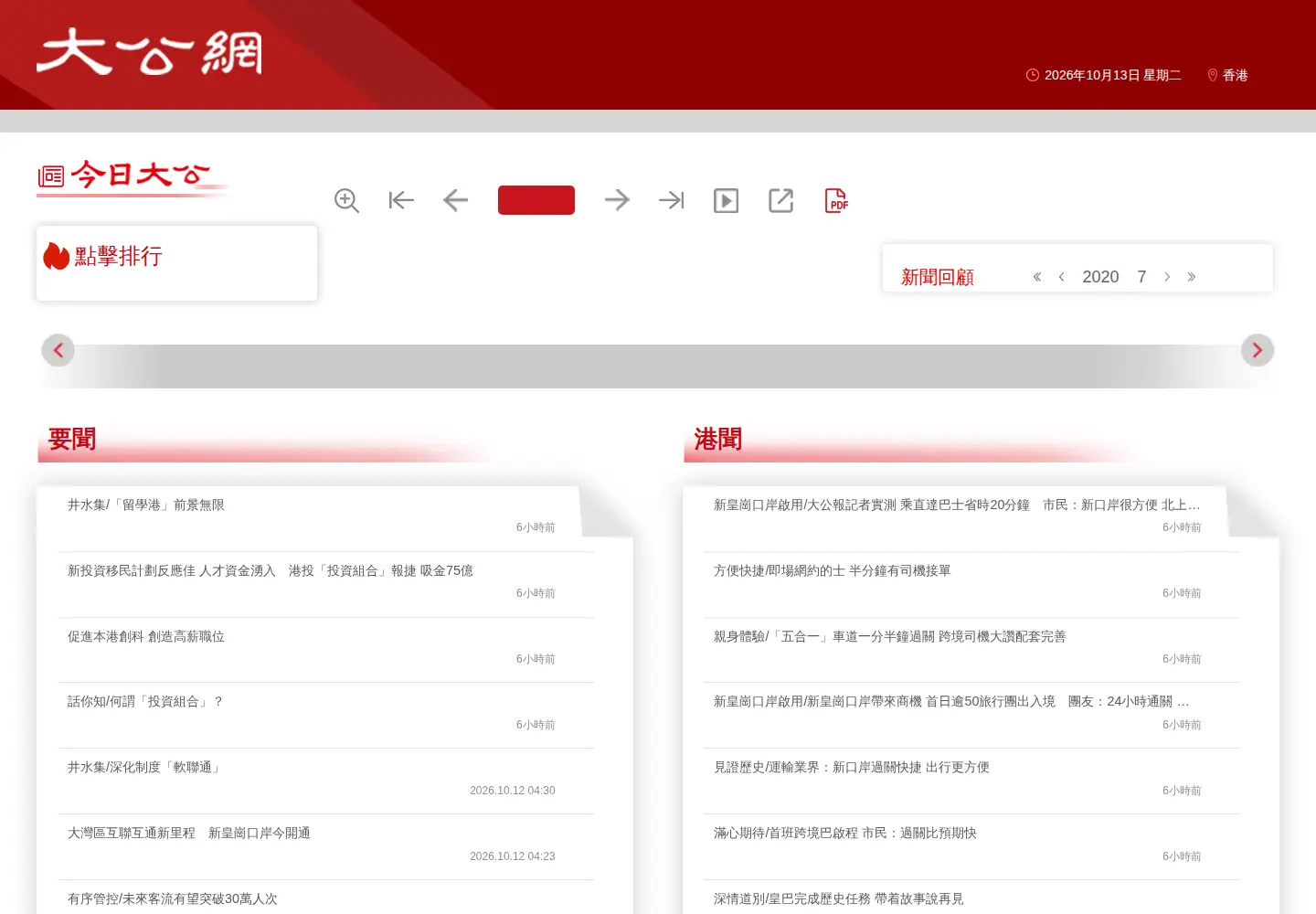Click the location pin icon

(x=1213, y=75)
